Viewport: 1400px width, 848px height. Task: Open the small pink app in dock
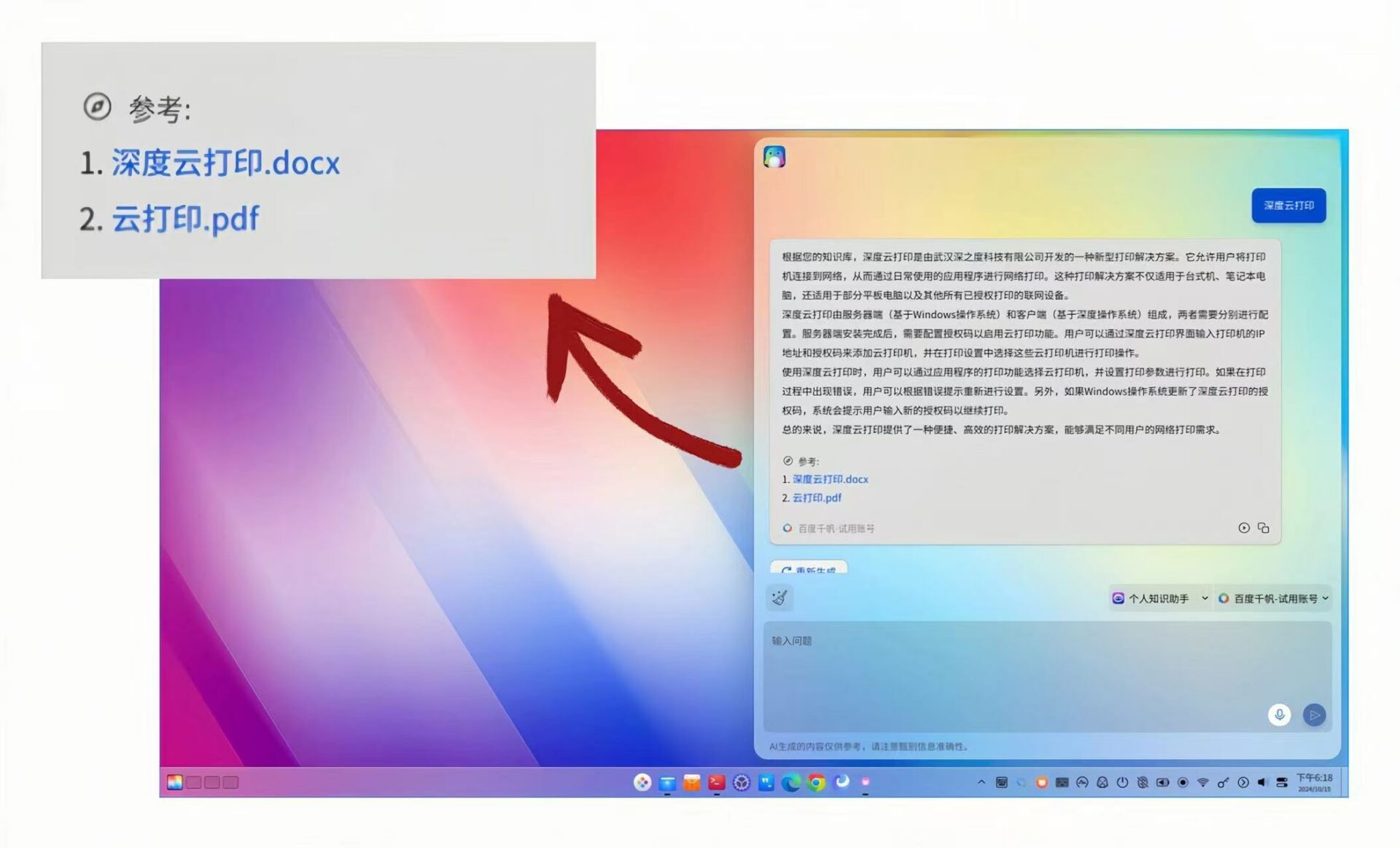(866, 782)
